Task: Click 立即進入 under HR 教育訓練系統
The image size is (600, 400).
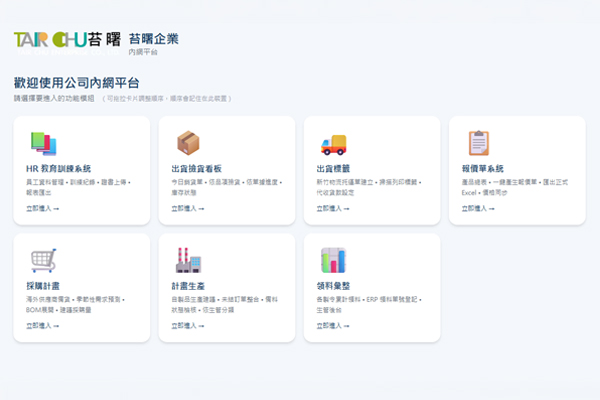Action: coord(42,209)
